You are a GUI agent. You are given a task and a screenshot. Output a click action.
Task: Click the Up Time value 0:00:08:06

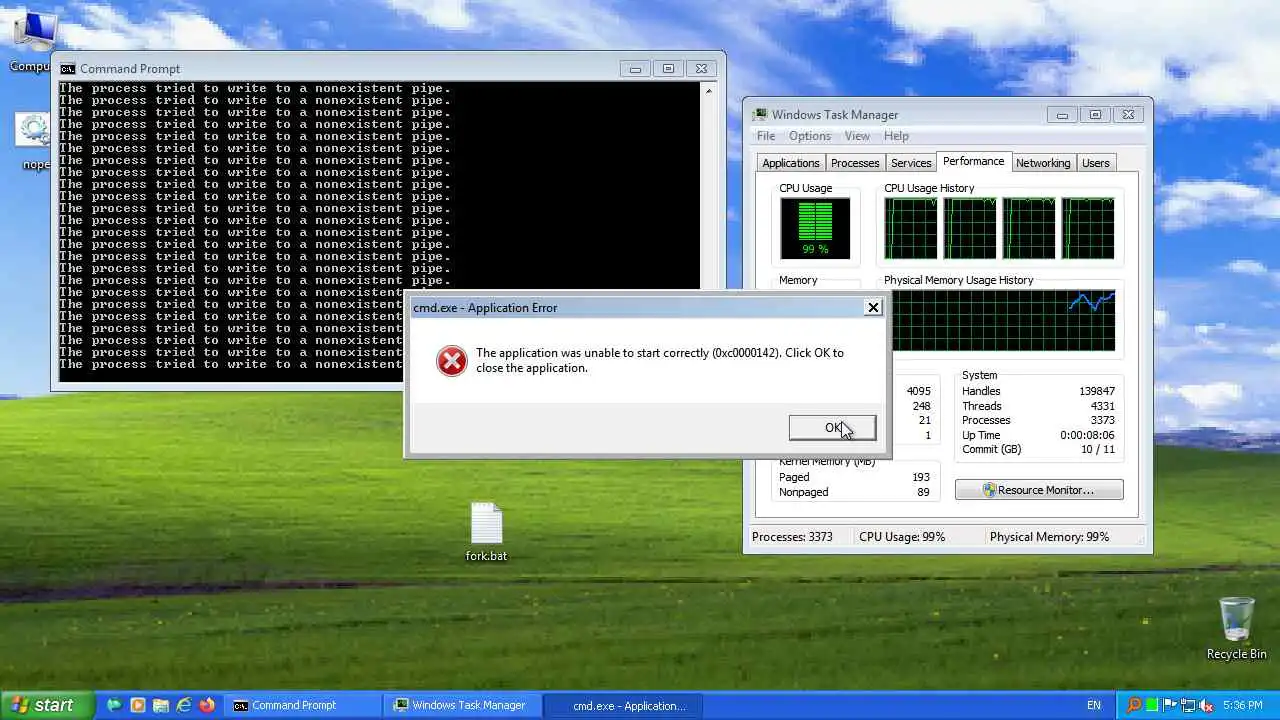click(1087, 435)
